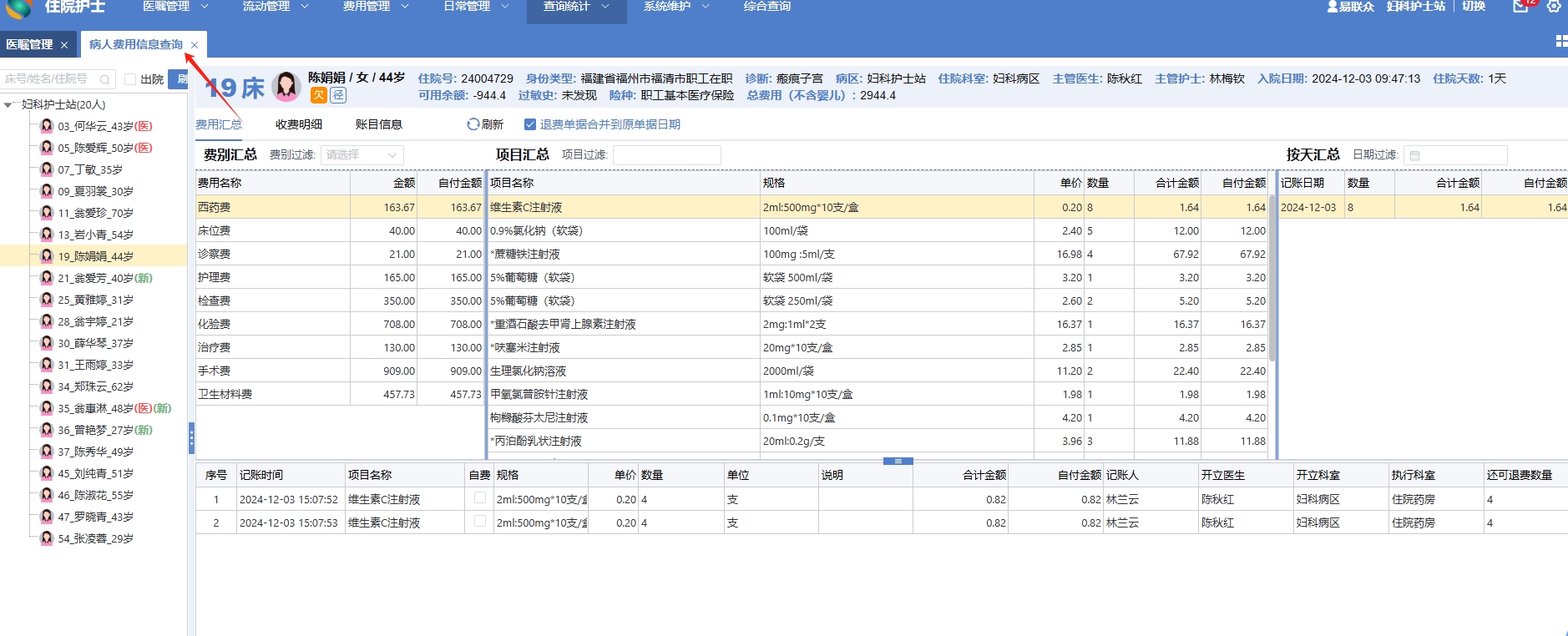The image size is (1568, 636).
Task: Click the calendar icon in 日期过滤
Action: (1414, 155)
